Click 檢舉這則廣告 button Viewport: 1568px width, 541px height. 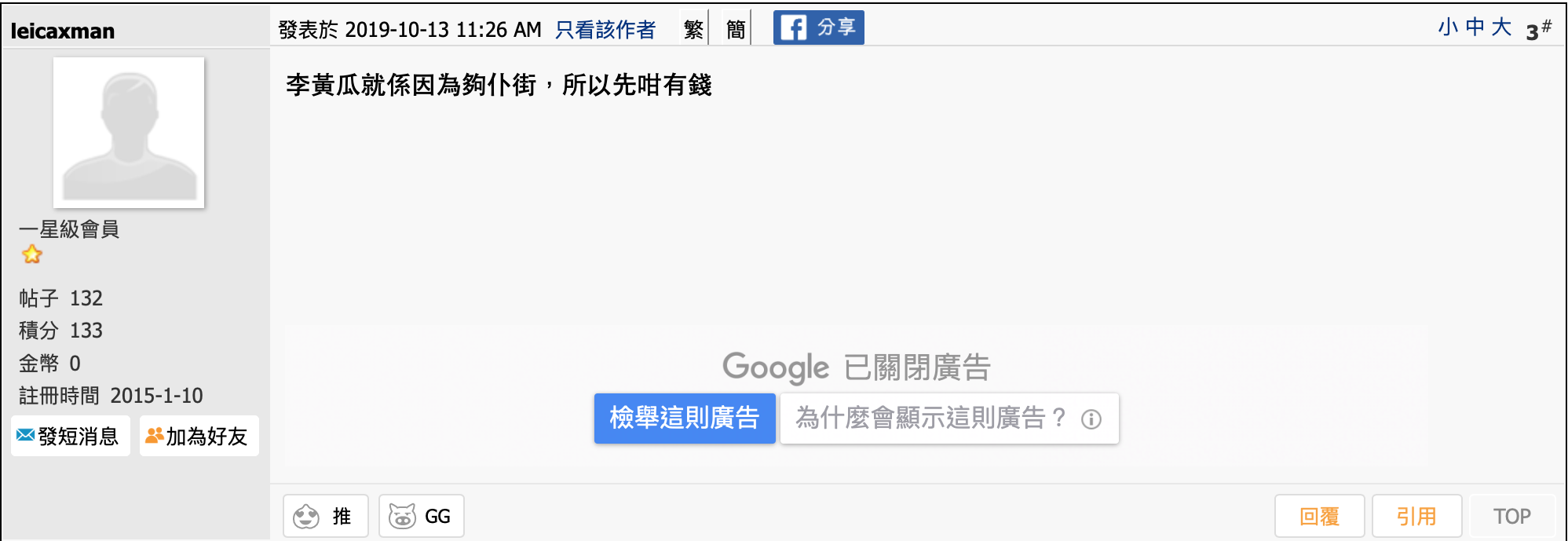click(685, 419)
